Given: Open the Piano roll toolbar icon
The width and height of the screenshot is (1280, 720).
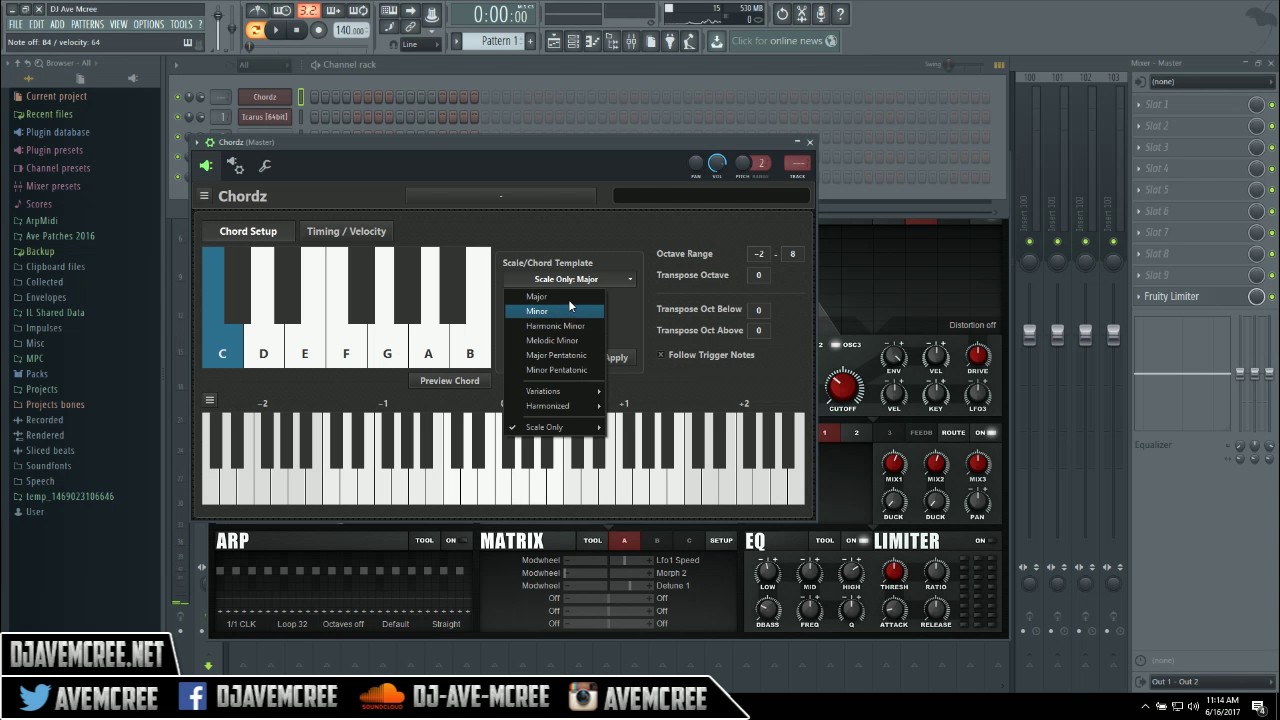Looking at the screenshot, I should 594,41.
